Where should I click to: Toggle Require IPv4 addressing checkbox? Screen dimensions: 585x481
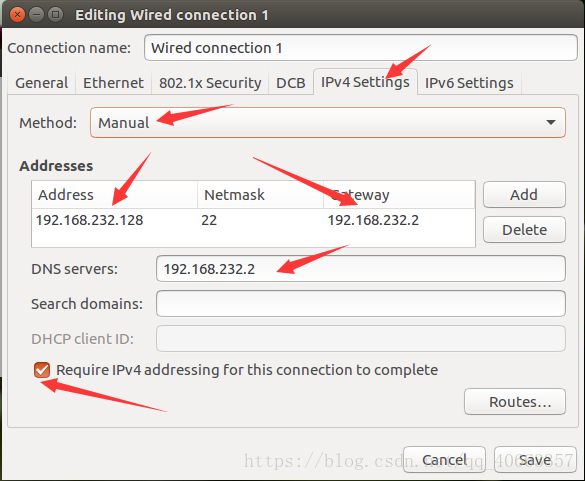(41, 370)
